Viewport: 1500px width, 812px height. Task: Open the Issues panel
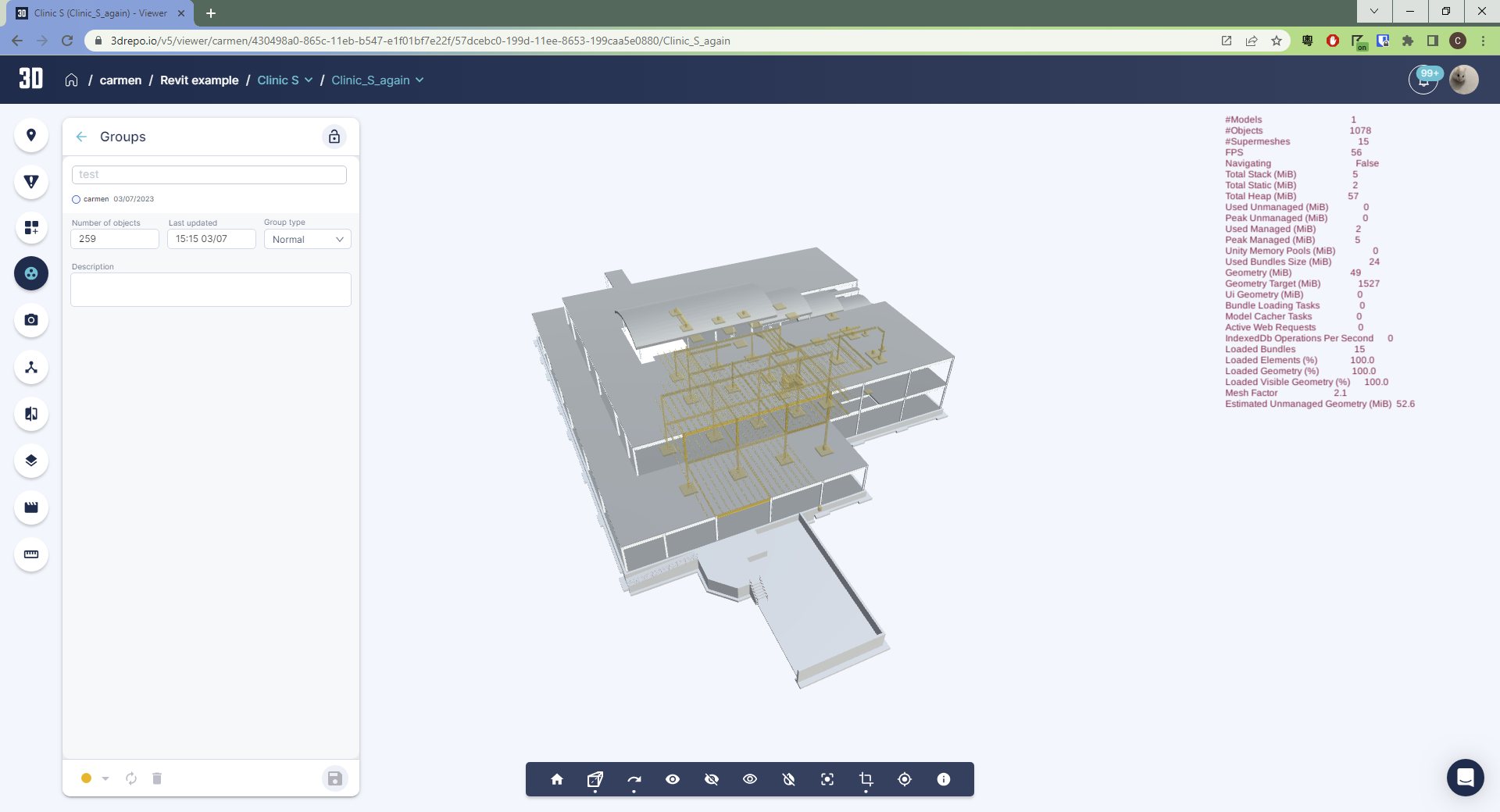tap(31, 135)
